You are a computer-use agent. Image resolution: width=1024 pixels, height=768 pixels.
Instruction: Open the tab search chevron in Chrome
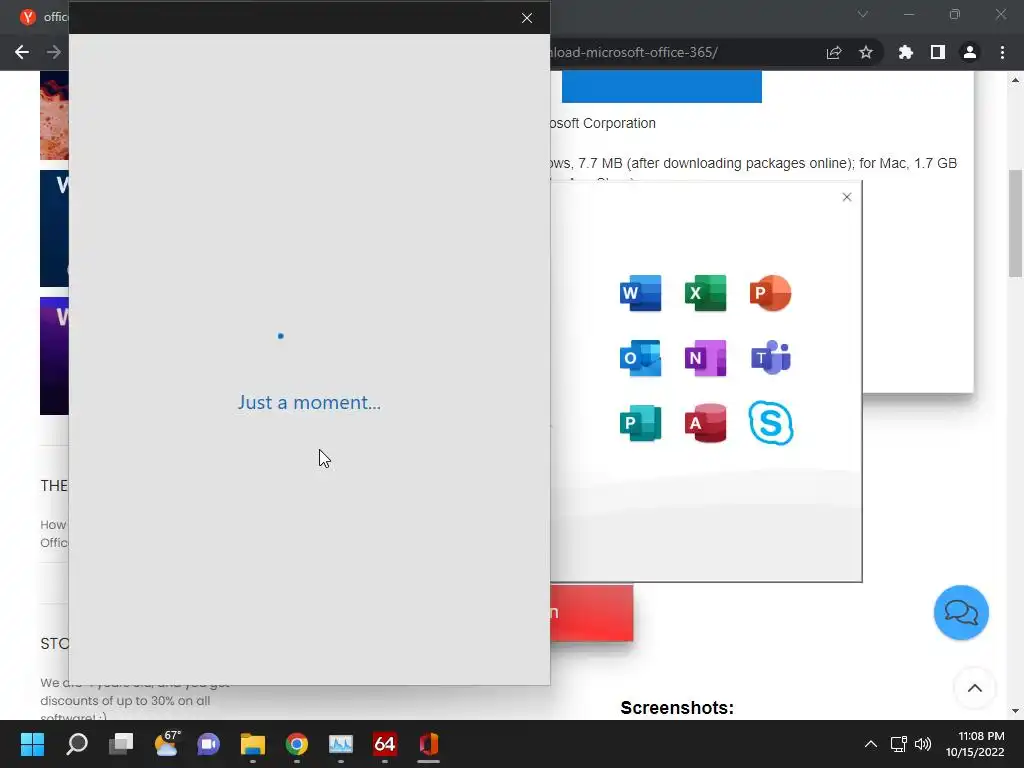pos(863,14)
